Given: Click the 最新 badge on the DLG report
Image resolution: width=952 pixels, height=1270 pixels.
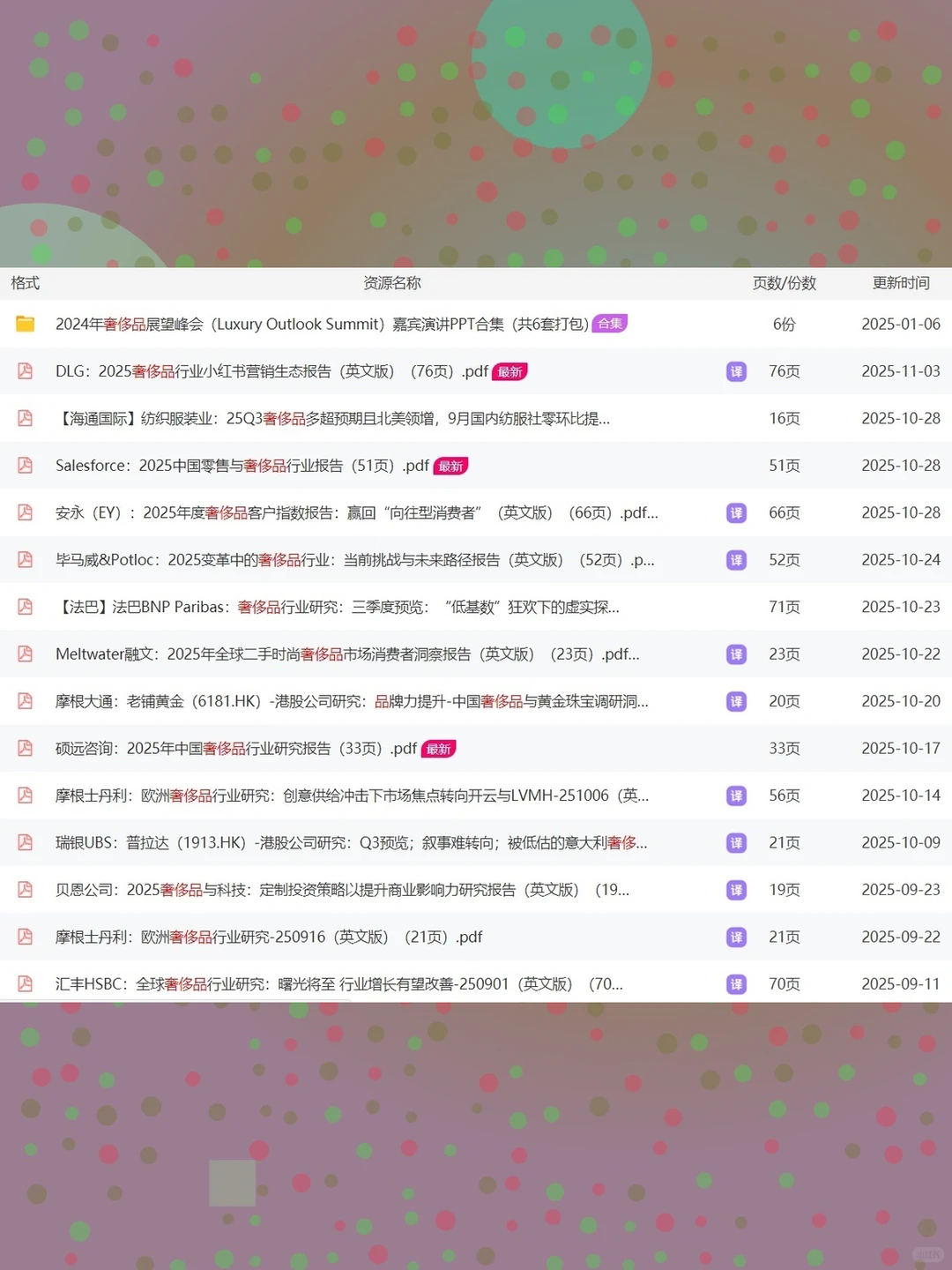Looking at the screenshot, I should coord(509,371).
